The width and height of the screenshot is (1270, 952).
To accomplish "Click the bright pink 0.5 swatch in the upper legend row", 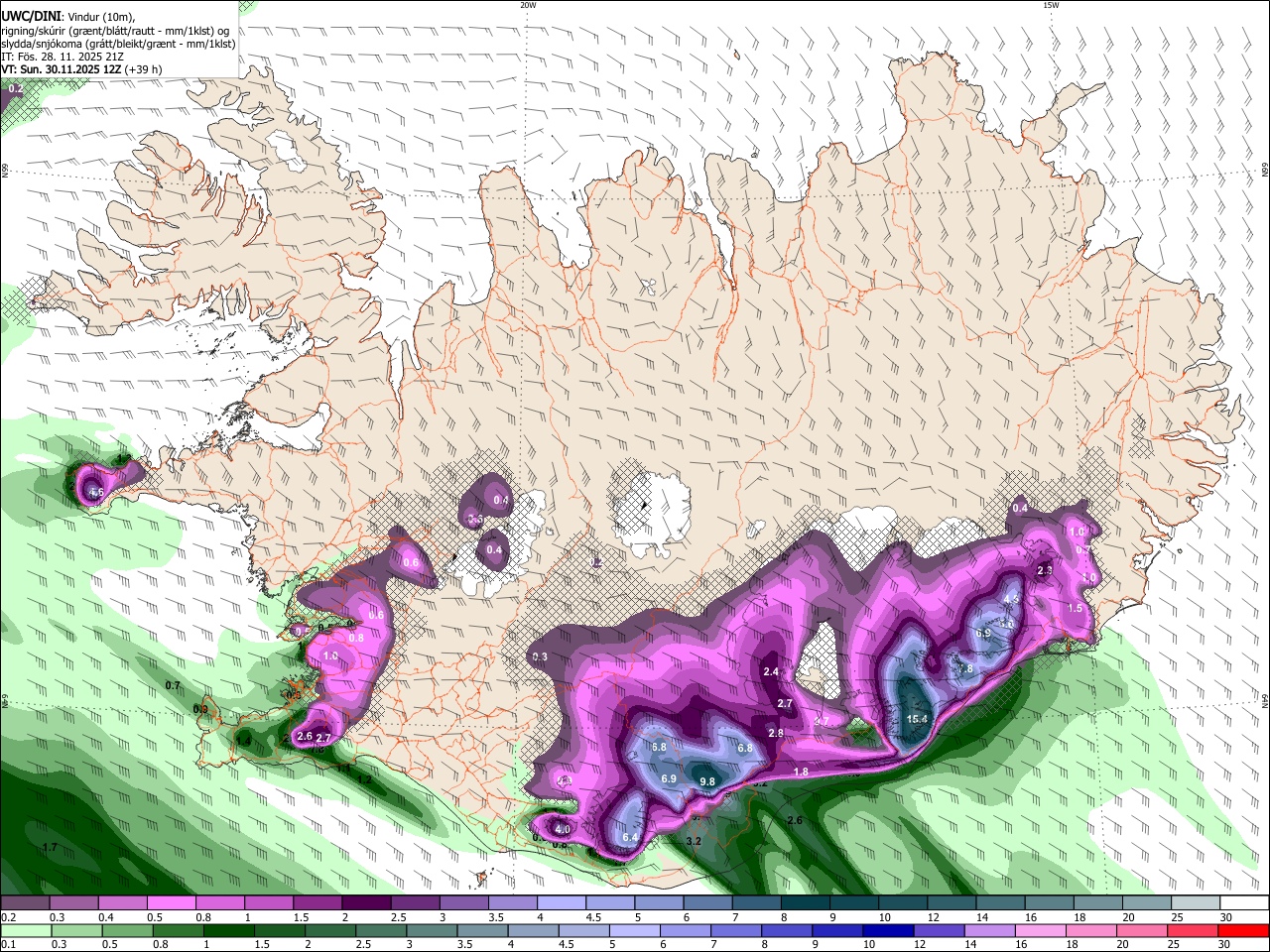I will point(171,903).
